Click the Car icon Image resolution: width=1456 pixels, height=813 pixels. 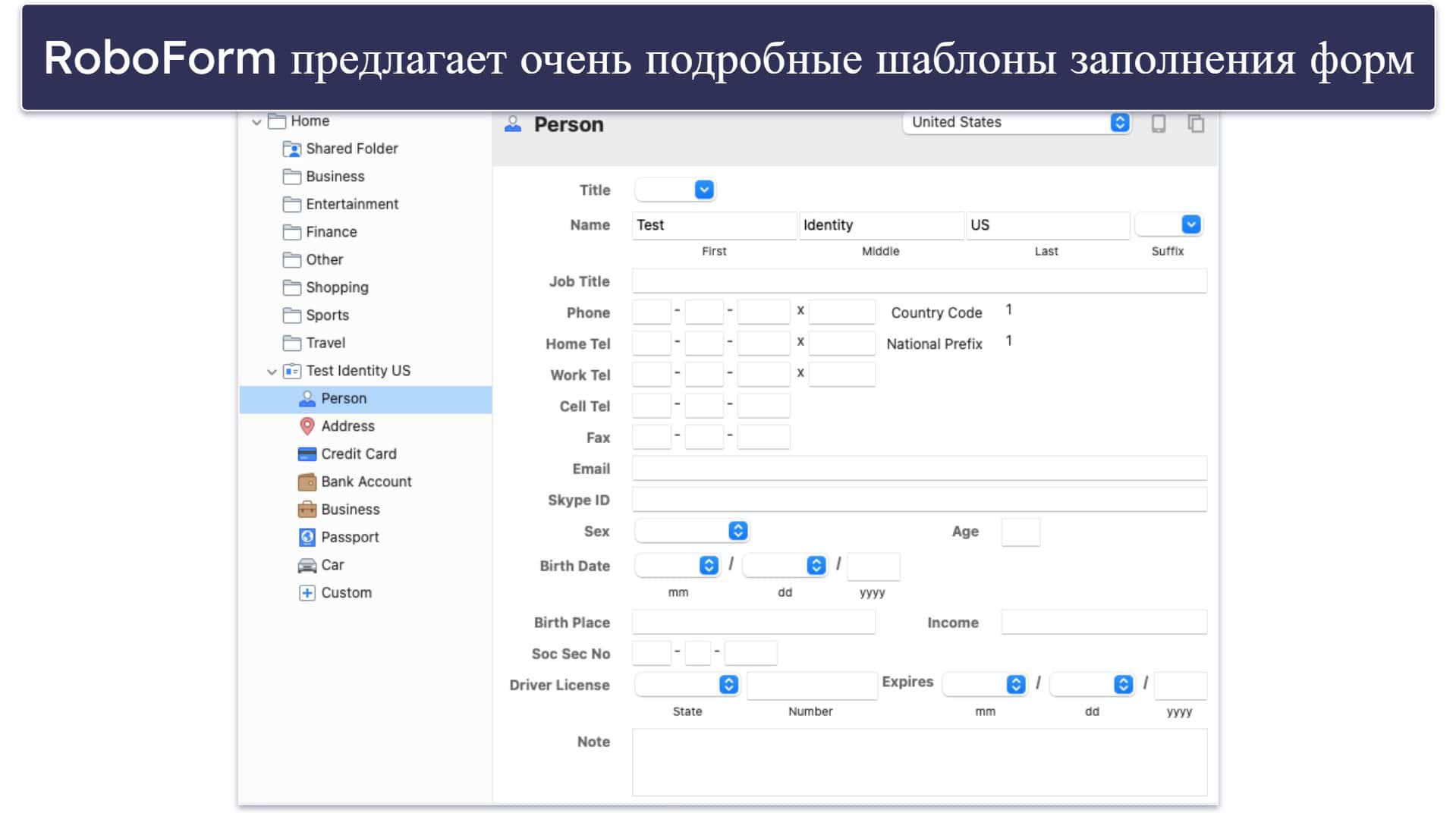pos(307,566)
